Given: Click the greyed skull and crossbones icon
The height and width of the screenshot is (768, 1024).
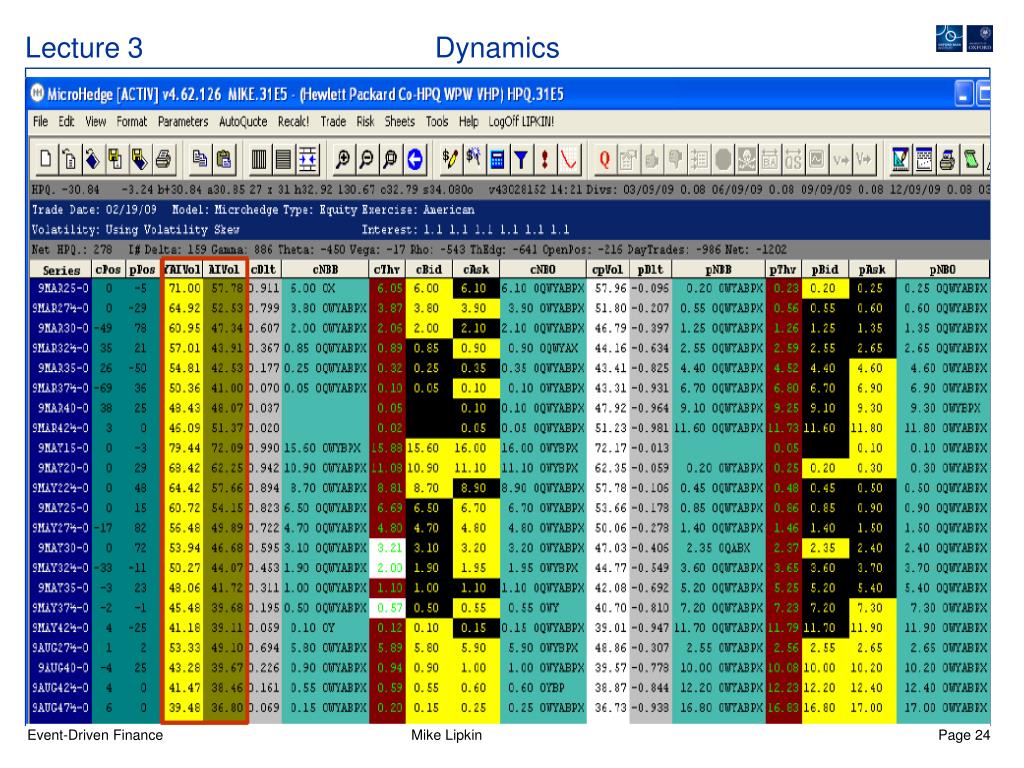Looking at the screenshot, I should tap(746, 159).
